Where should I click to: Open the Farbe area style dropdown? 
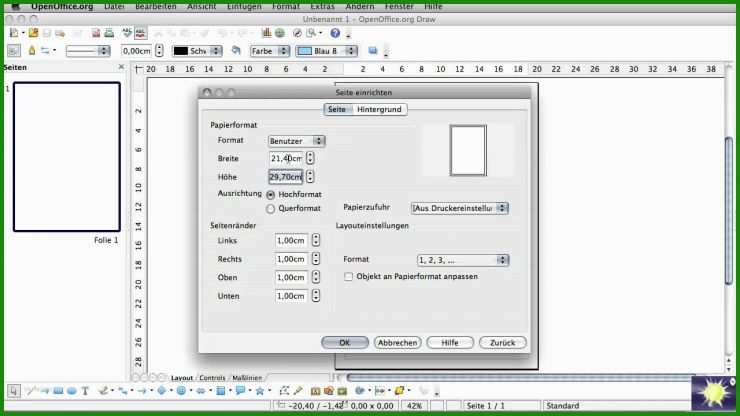click(x=269, y=51)
